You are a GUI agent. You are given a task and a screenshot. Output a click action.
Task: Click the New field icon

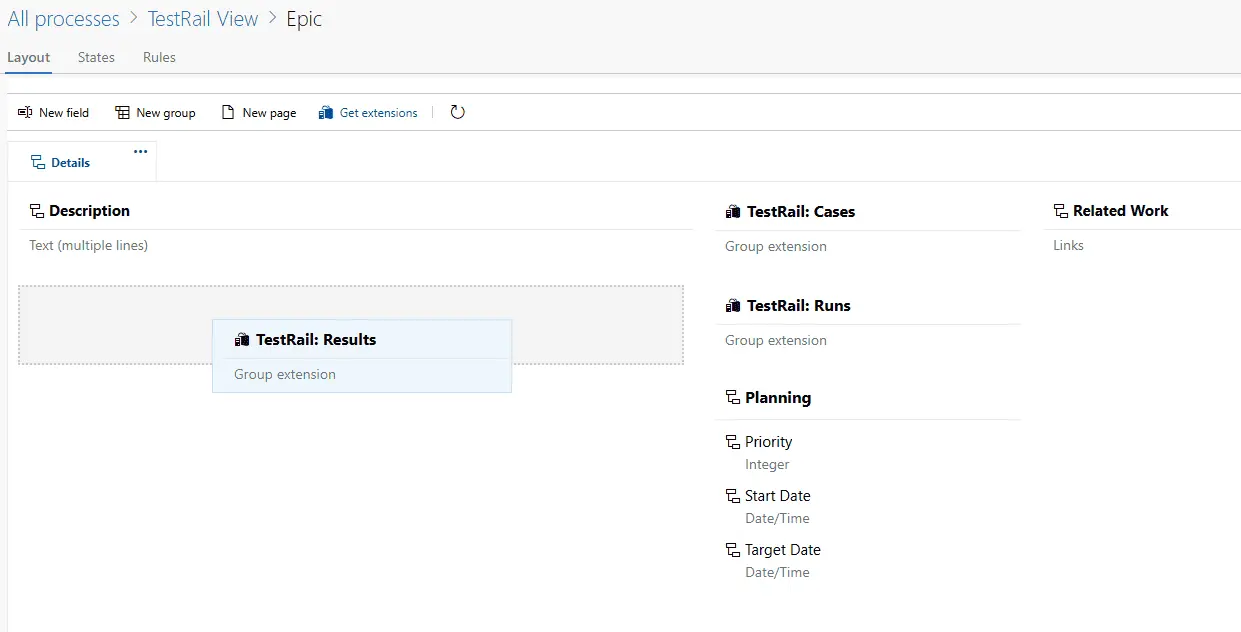tap(25, 113)
